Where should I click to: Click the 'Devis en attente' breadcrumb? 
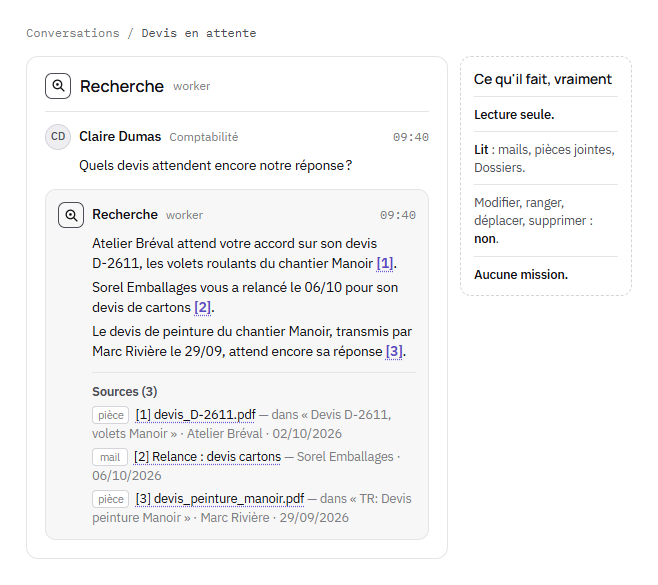199,33
